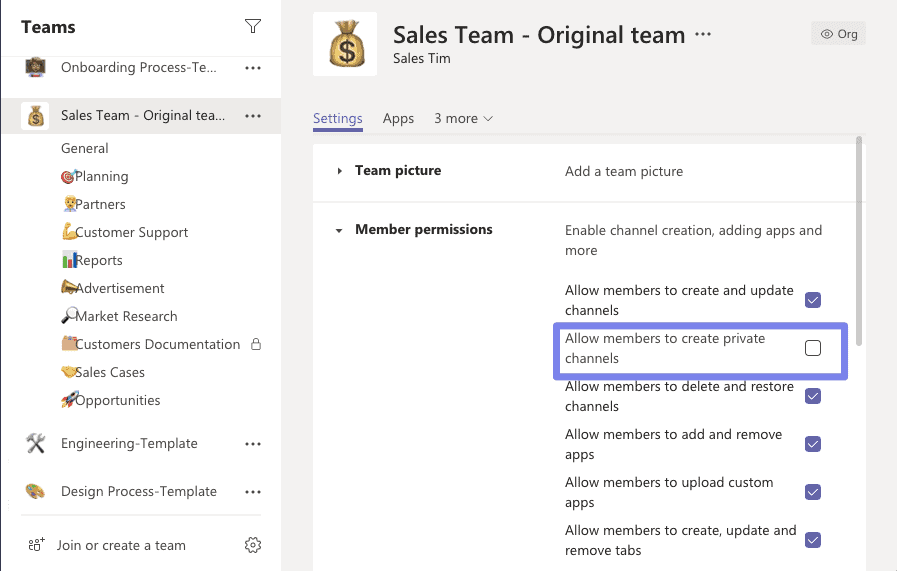Click Add a team picture text
This screenshot has width=897, height=571.
624,171
